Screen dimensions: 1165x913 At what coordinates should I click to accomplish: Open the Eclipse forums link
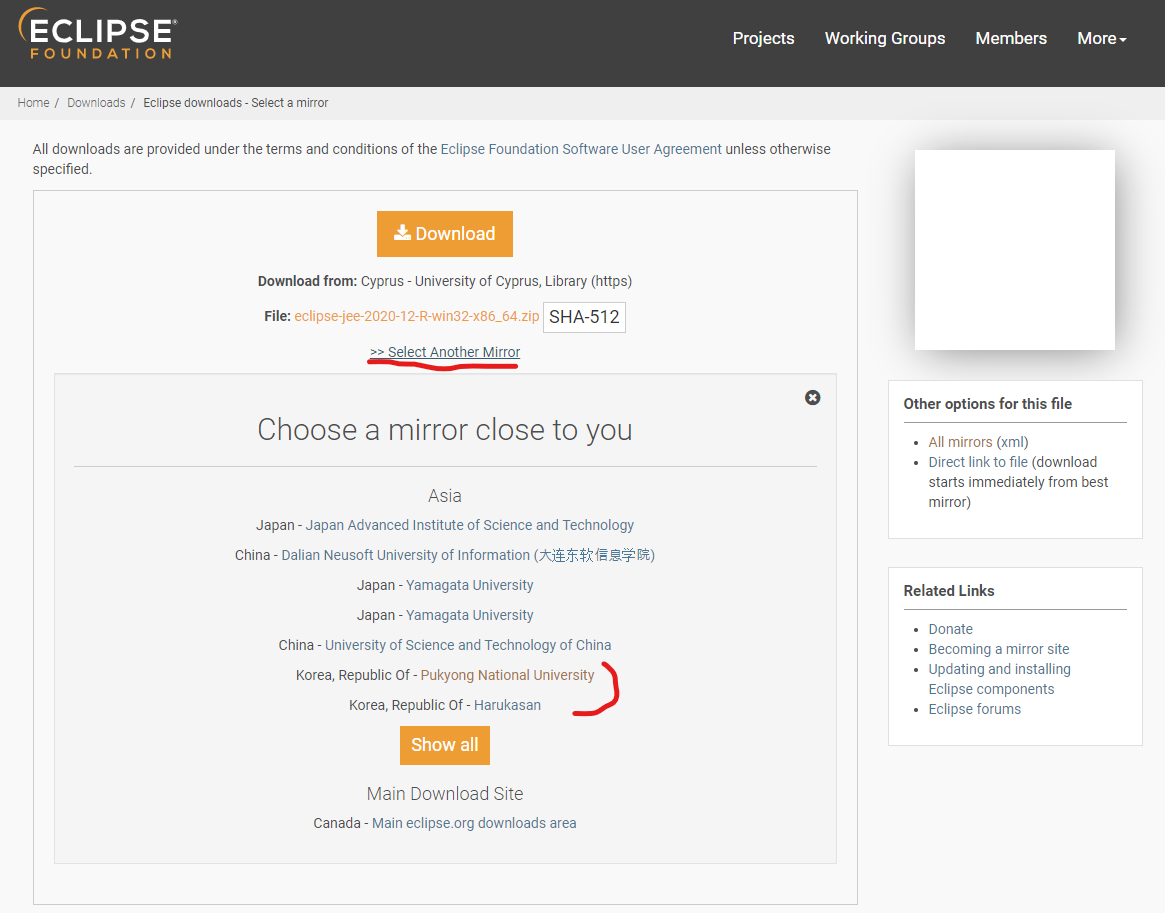[x=974, y=709]
